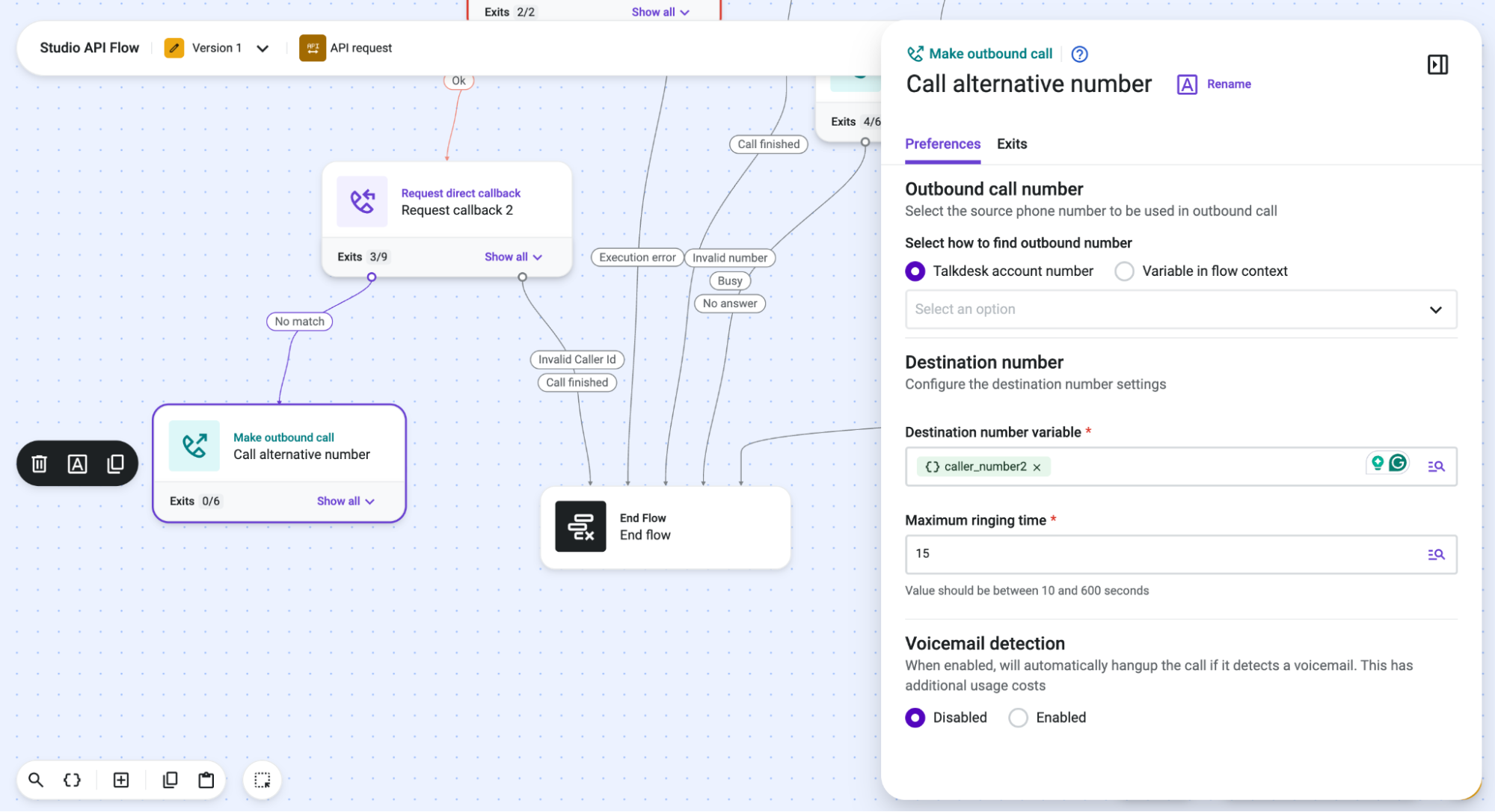Switch to the Exits tab
1495x812 pixels.
(1012, 144)
